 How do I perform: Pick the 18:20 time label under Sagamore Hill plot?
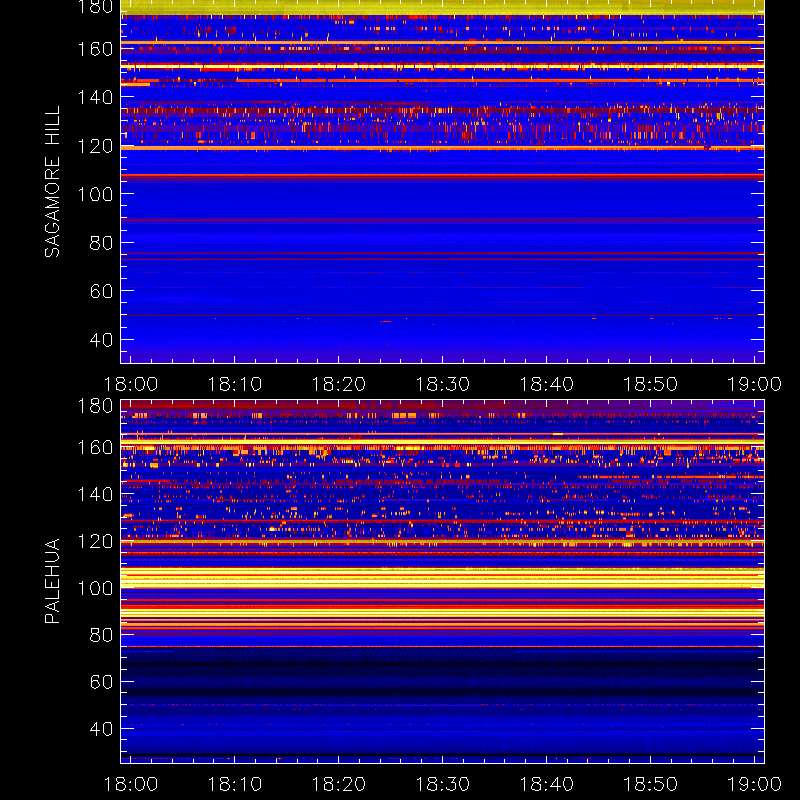click(339, 384)
